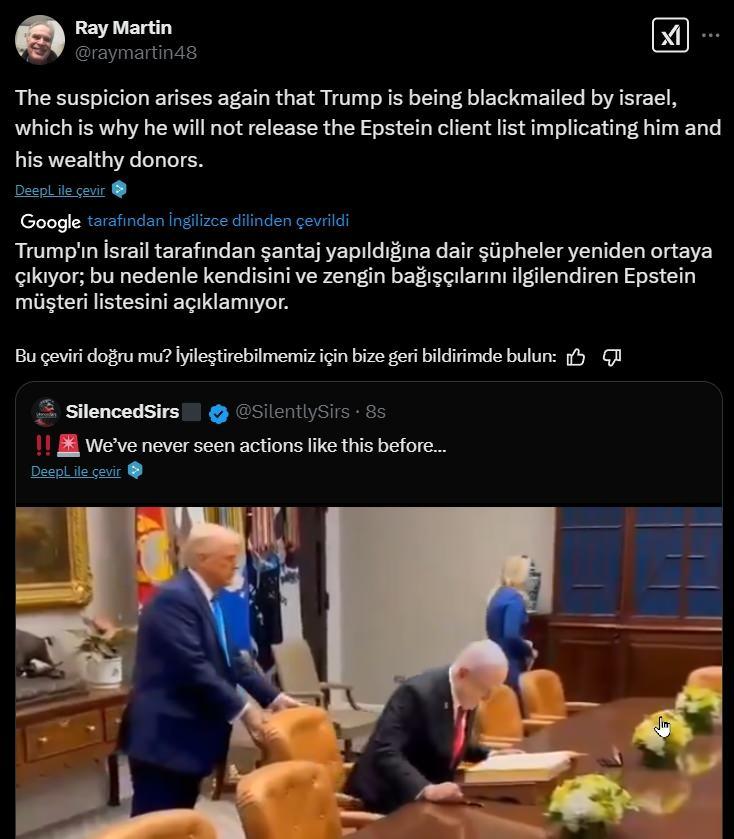
Task: Click the DeepL icon in quoted tweet
Action: [135, 470]
